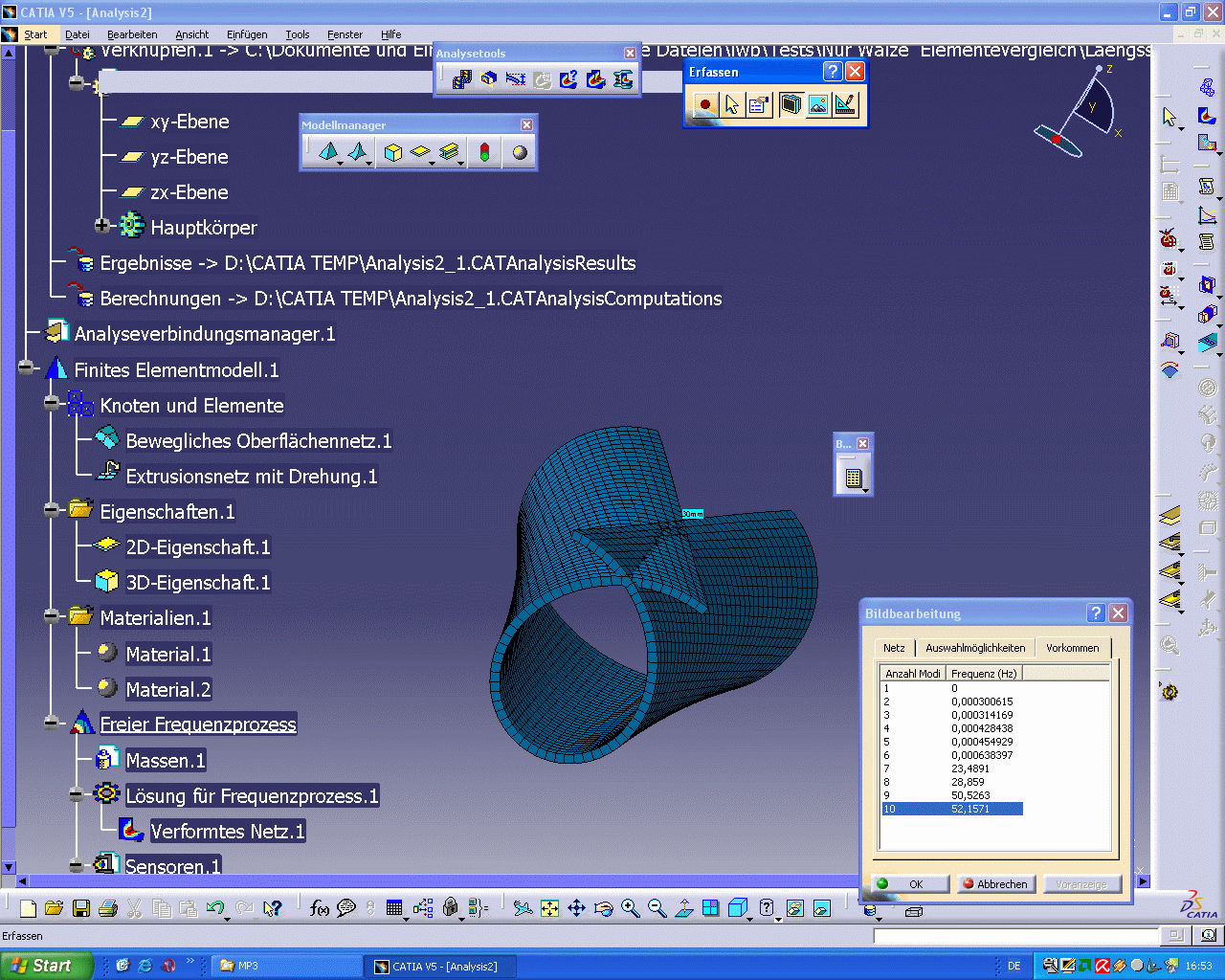Open dropdown arrow under first Modellmanager mesh icon
This screenshot has width=1225, height=980.
(x=340, y=163)
